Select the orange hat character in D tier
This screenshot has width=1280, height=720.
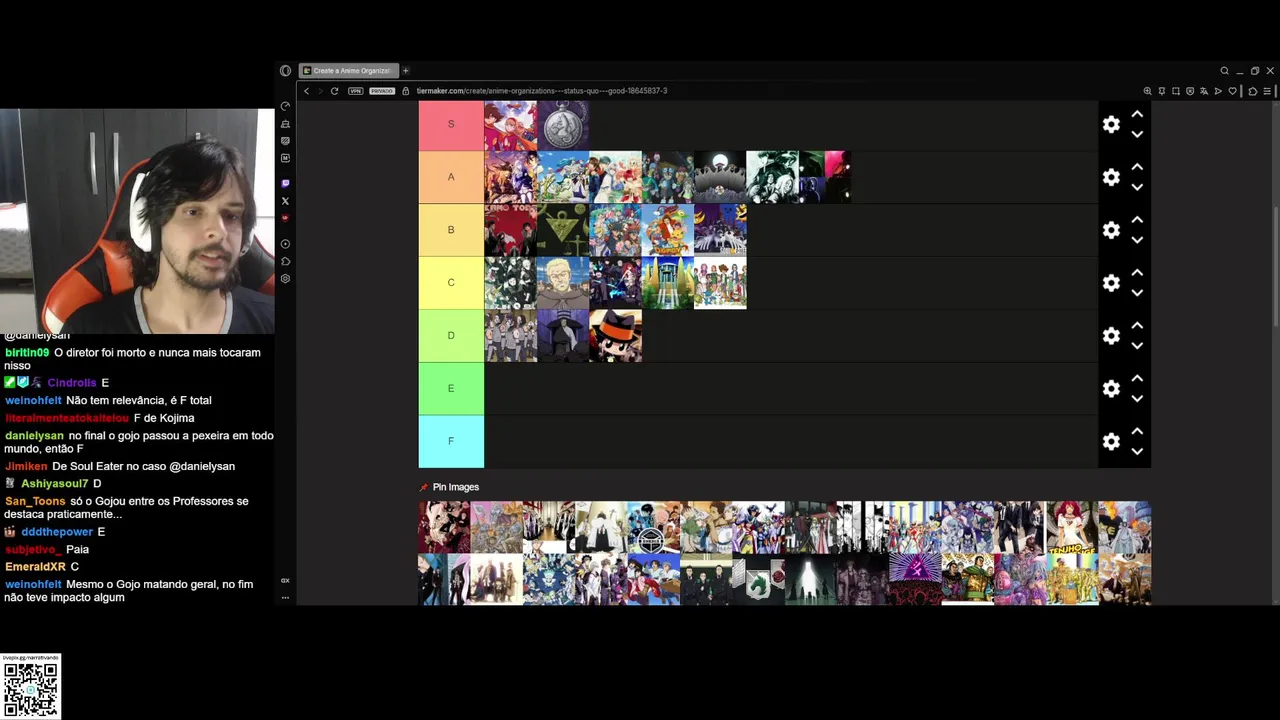click(615, 336)
